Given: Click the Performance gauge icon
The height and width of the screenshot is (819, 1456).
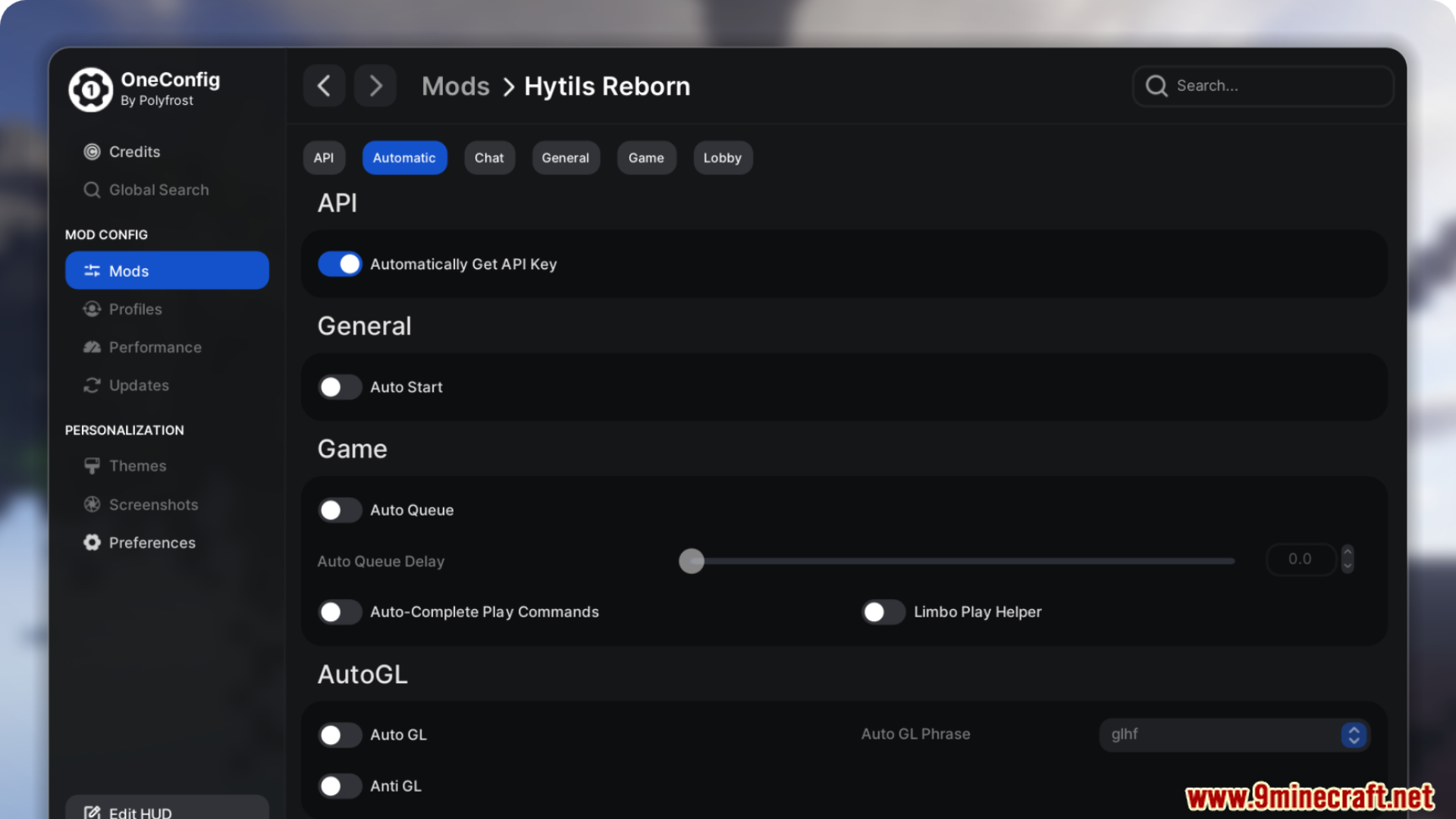Looking at the screenshot, I should pos(92,347).
